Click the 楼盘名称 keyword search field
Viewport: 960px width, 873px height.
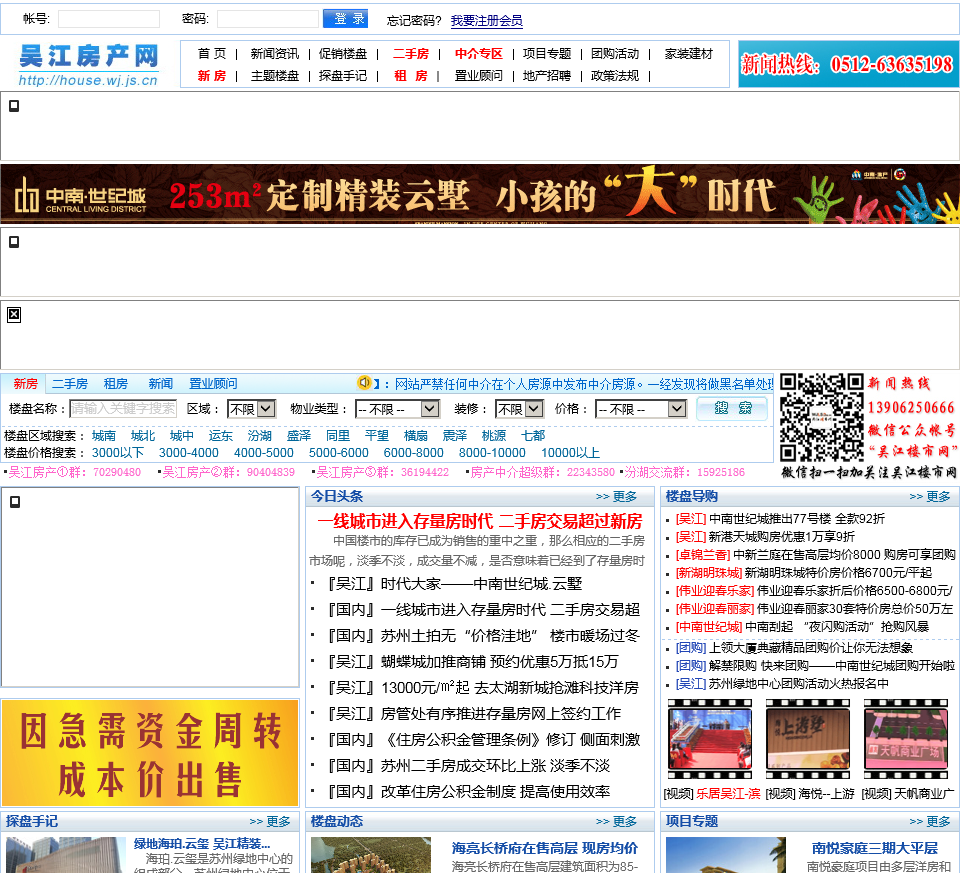(123, 408)
